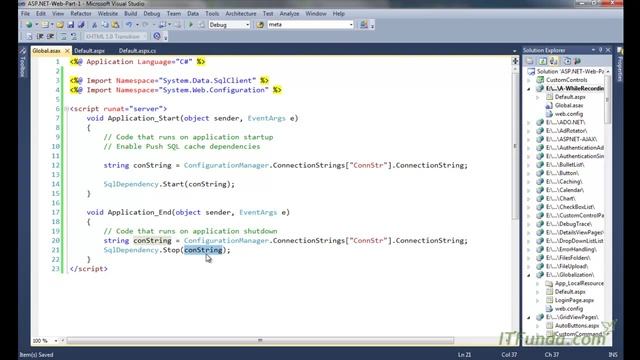Click Properties icon in Solution Explorer toolbar
This screenshot has height=360, width=640.
[x=530, y=61]
